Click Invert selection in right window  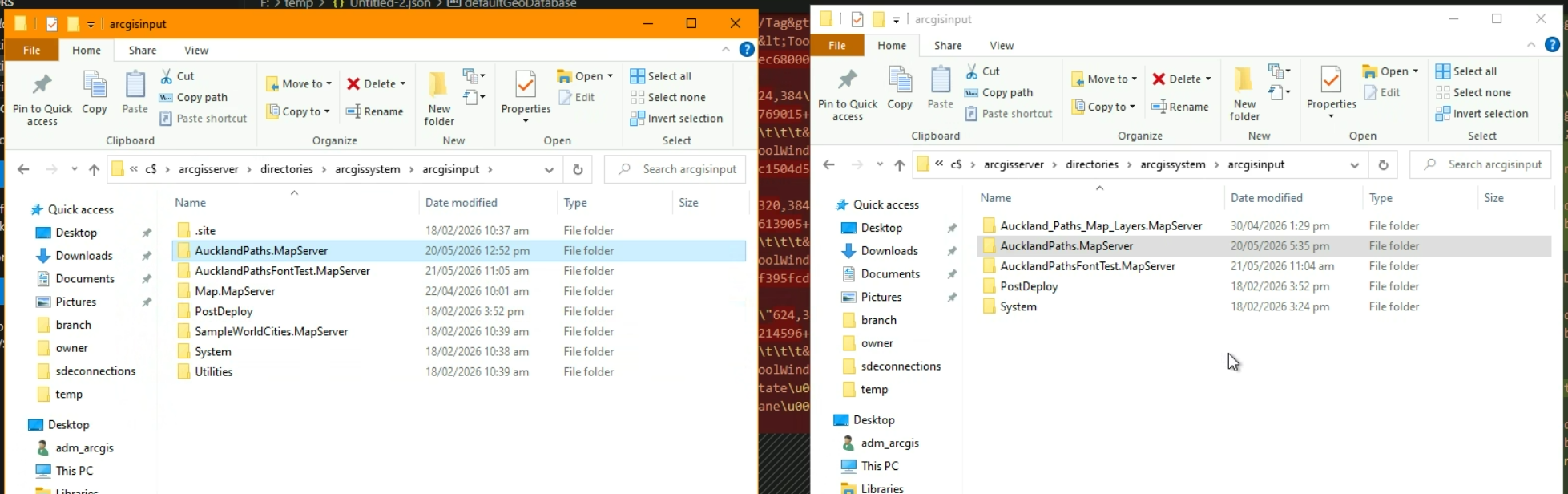(x=1482, y=113)
